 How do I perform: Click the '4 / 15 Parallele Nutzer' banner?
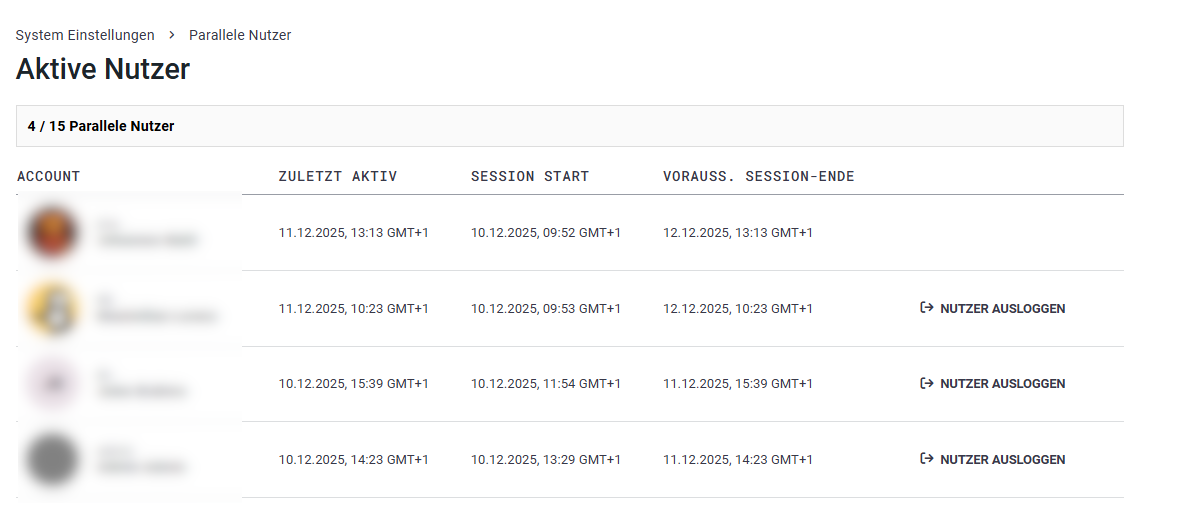pos(101,126)
